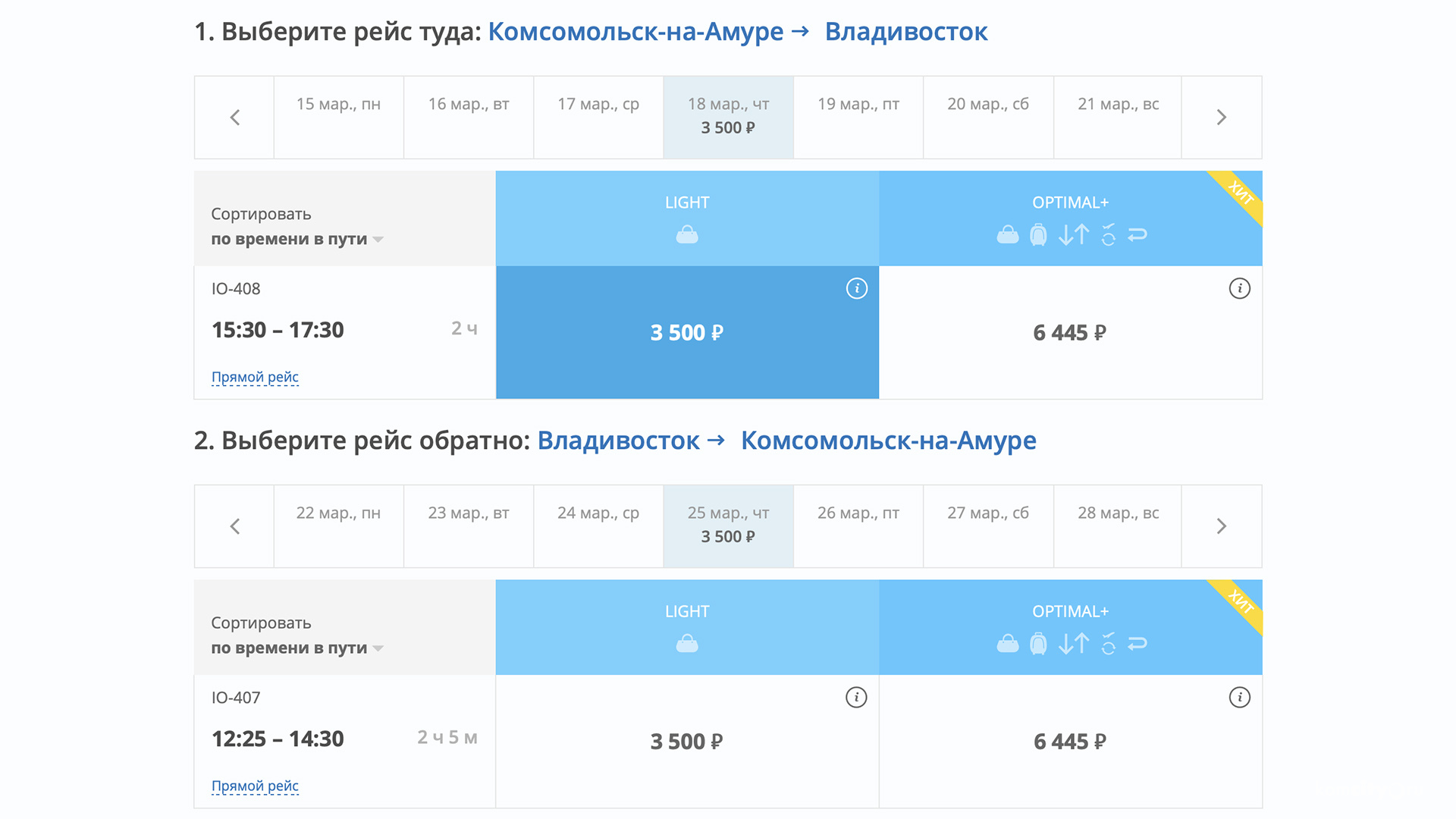The height and width of the screenshot is (819, 1456).
Task: Select 17 мар., ср outbound date
Action: click(598, 118)
